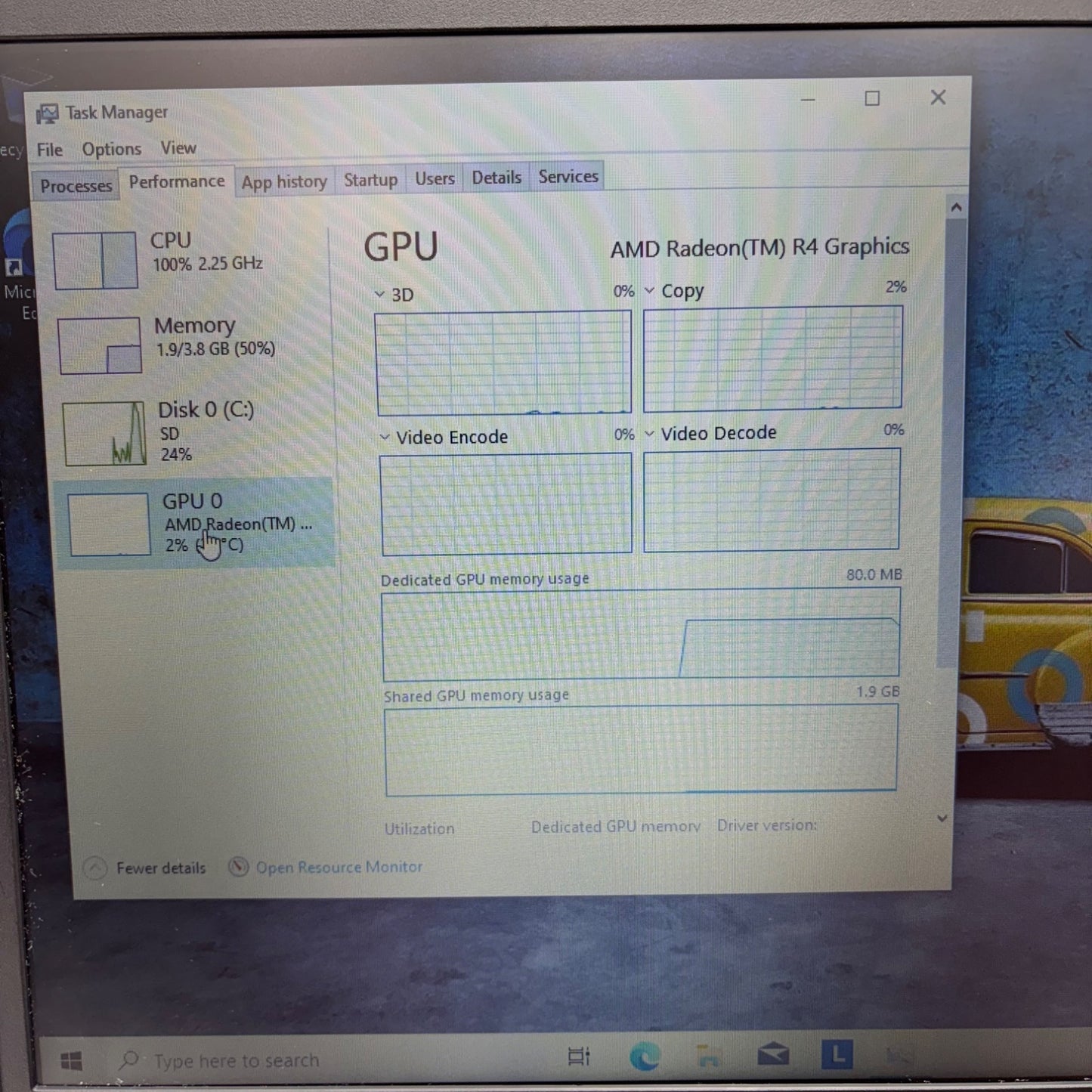
Task: Open File Explorer from the taskbar
Action: click(x=708, y=1056)
